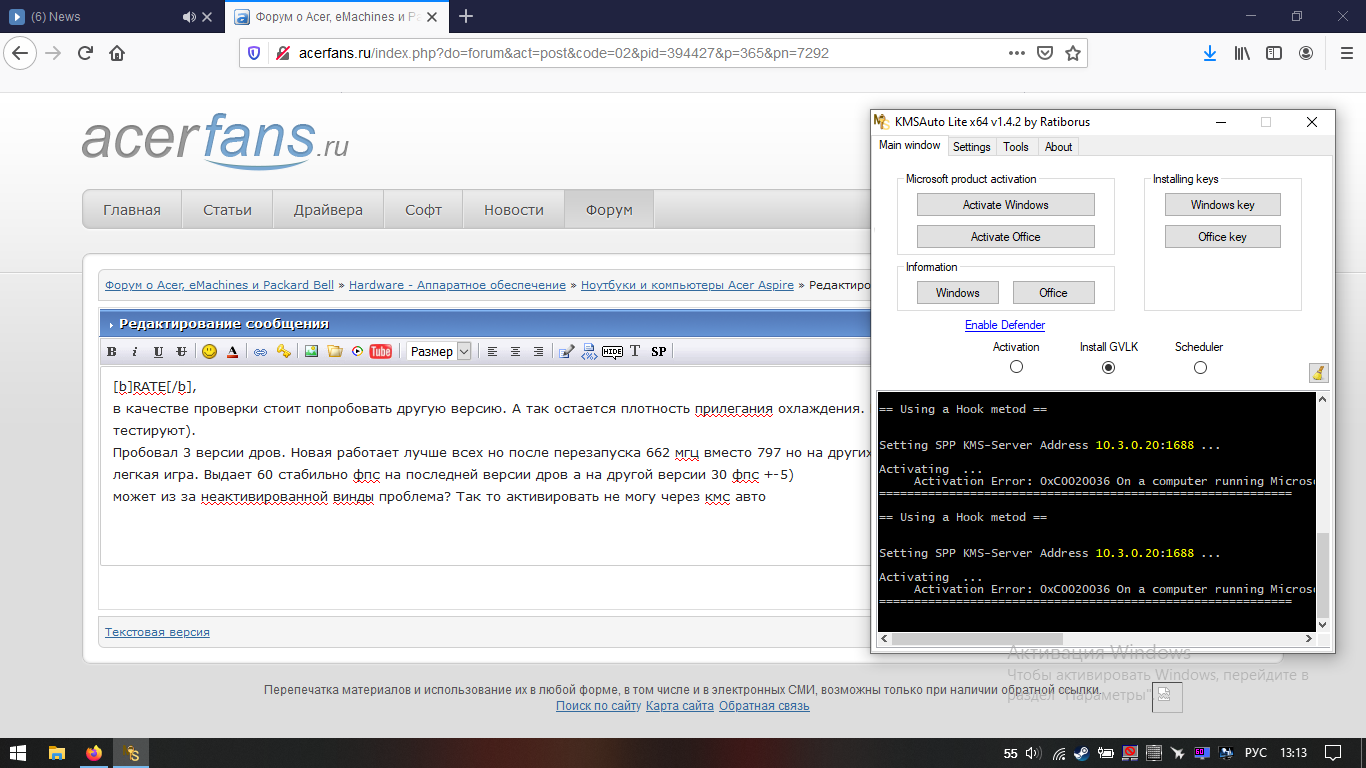The image size is (1366, 768).
Task: Open Драйвера site menu item
Action: (x=328, y=210)
